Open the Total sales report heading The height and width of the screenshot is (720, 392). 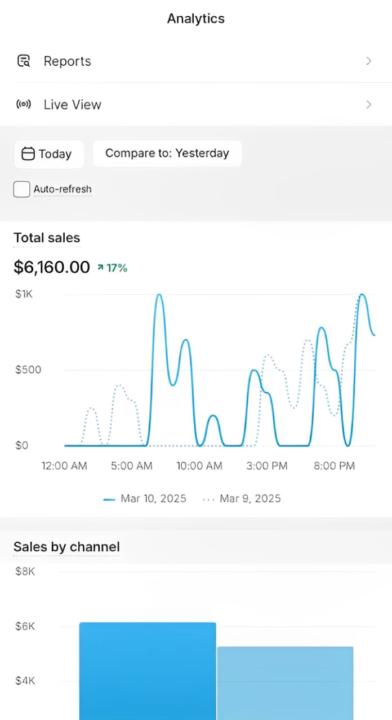47,238
